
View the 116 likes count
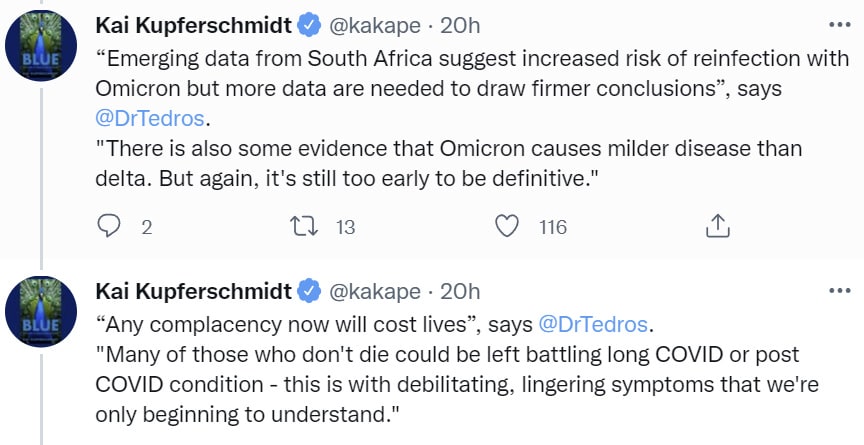(x=553, y=227)
